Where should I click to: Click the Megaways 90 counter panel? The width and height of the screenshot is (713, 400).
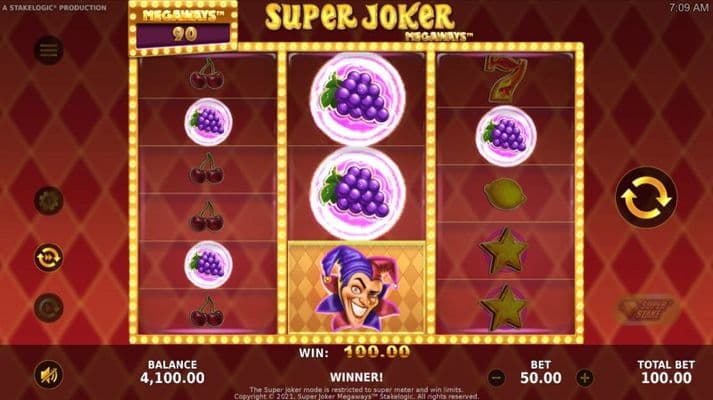[x=183, y=28]
